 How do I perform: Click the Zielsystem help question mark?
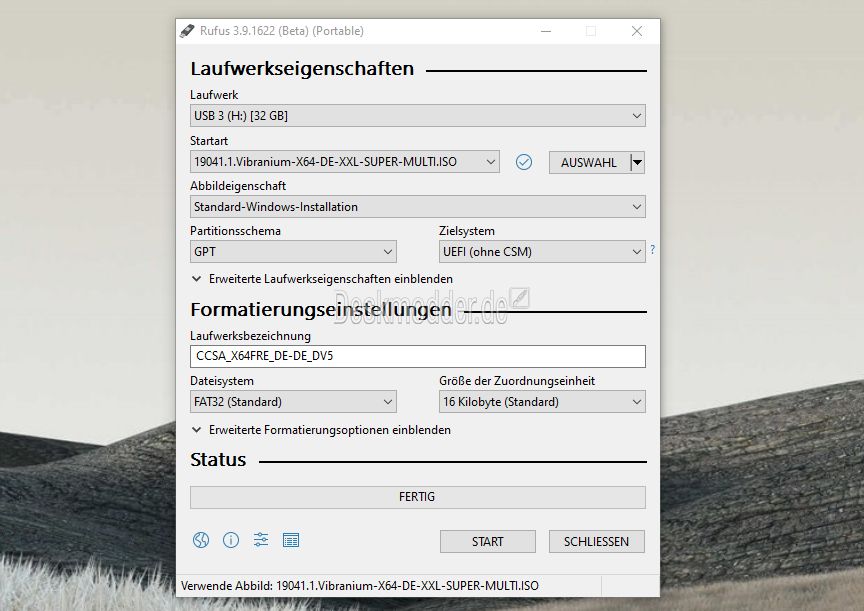pos(652,250)
